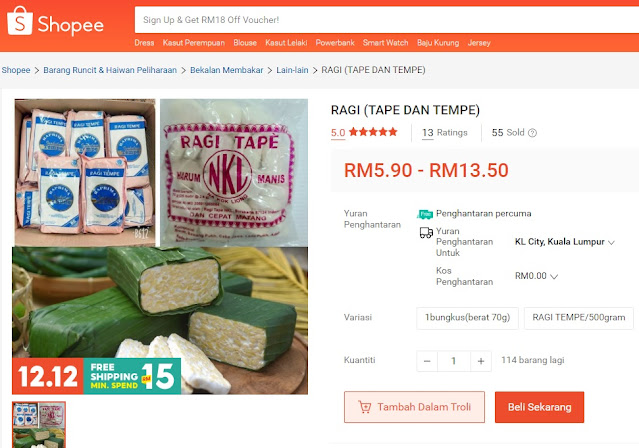Click Tambah Dalam Troli button
Image resolution: width=639 pixels, height=448 pixels.
pos(414,407)
